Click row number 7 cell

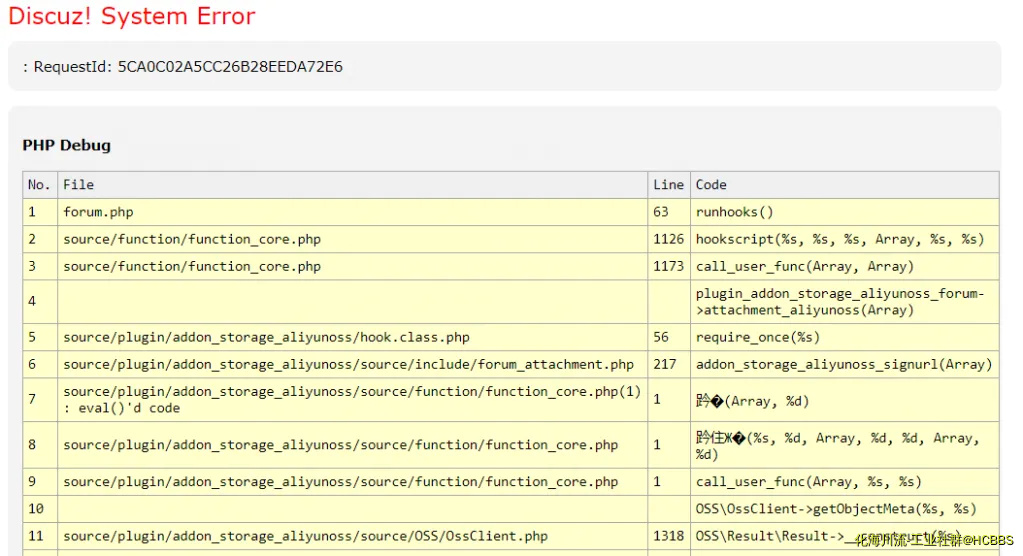[x=40, y=399]
